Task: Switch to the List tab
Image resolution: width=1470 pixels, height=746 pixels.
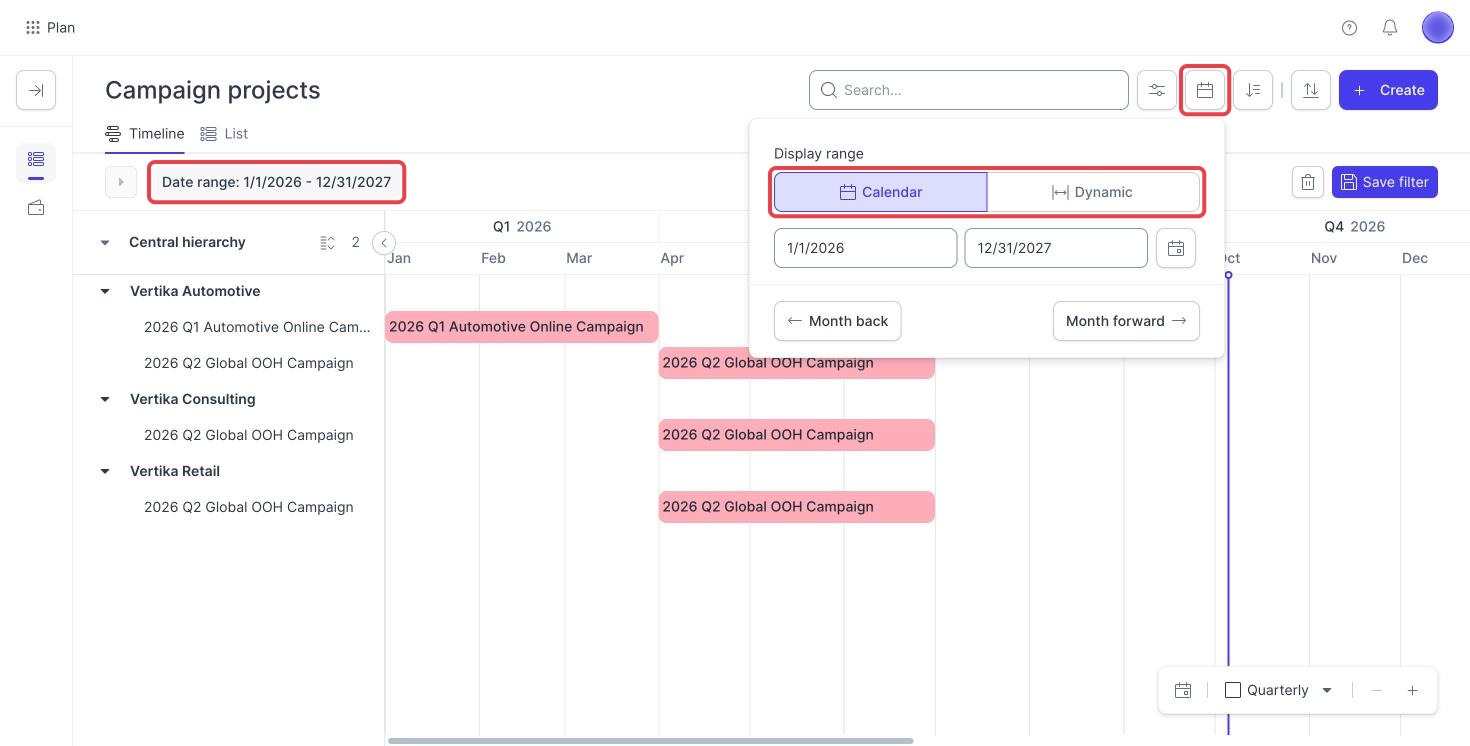Action: coord(224,133)
